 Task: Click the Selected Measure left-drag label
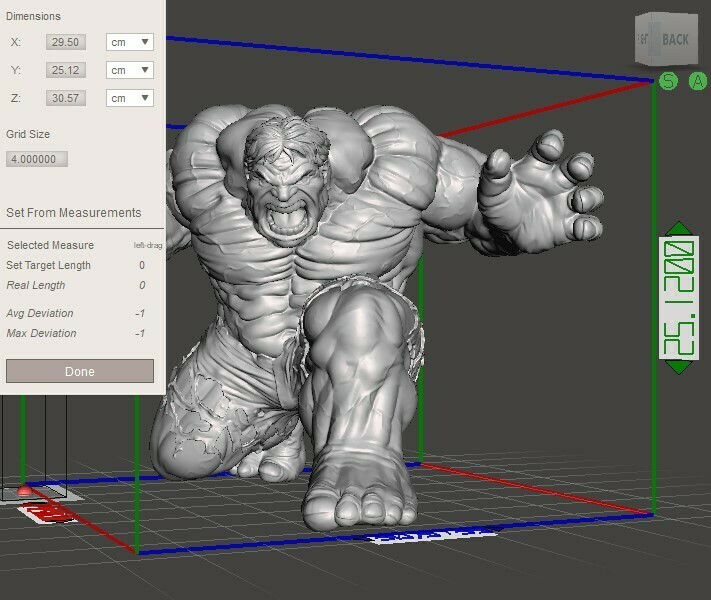[147, 245]
